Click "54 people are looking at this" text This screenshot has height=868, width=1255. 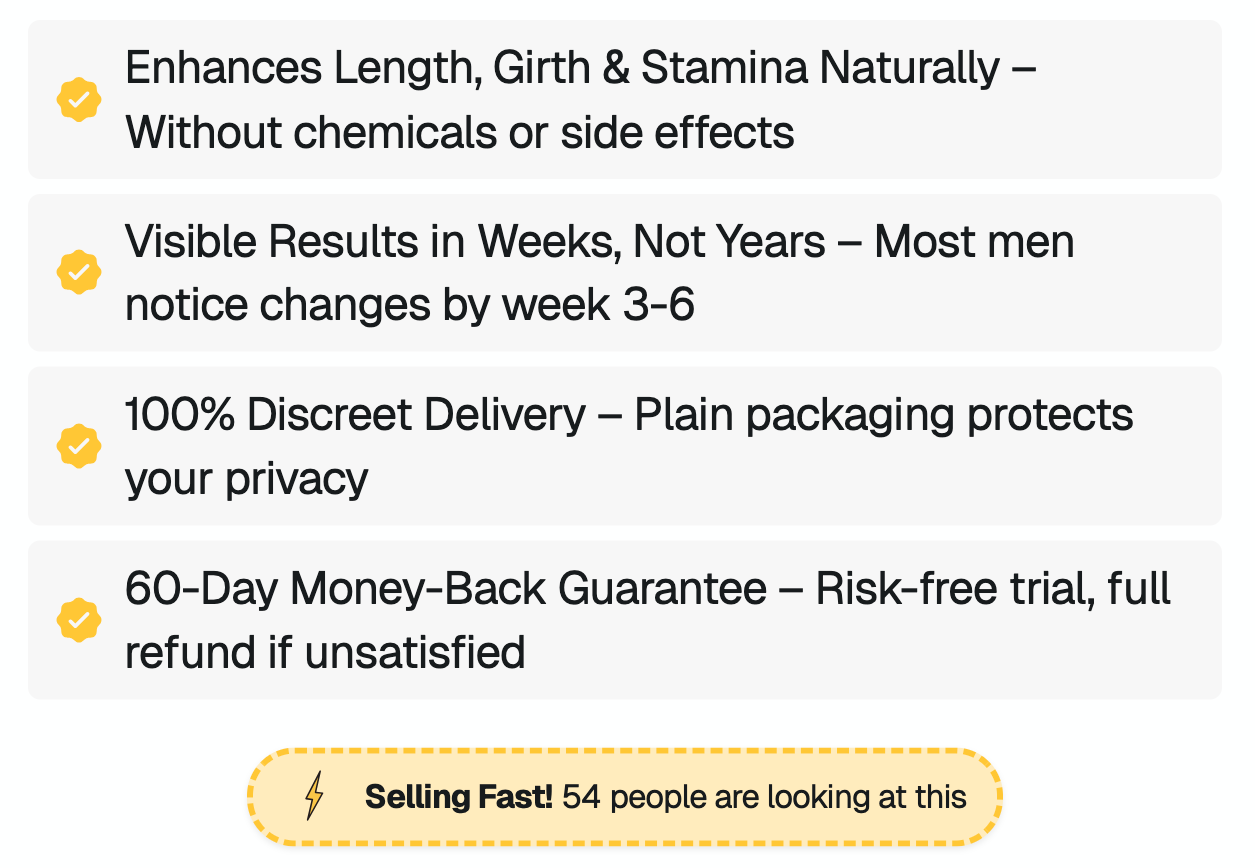[764, 798]
